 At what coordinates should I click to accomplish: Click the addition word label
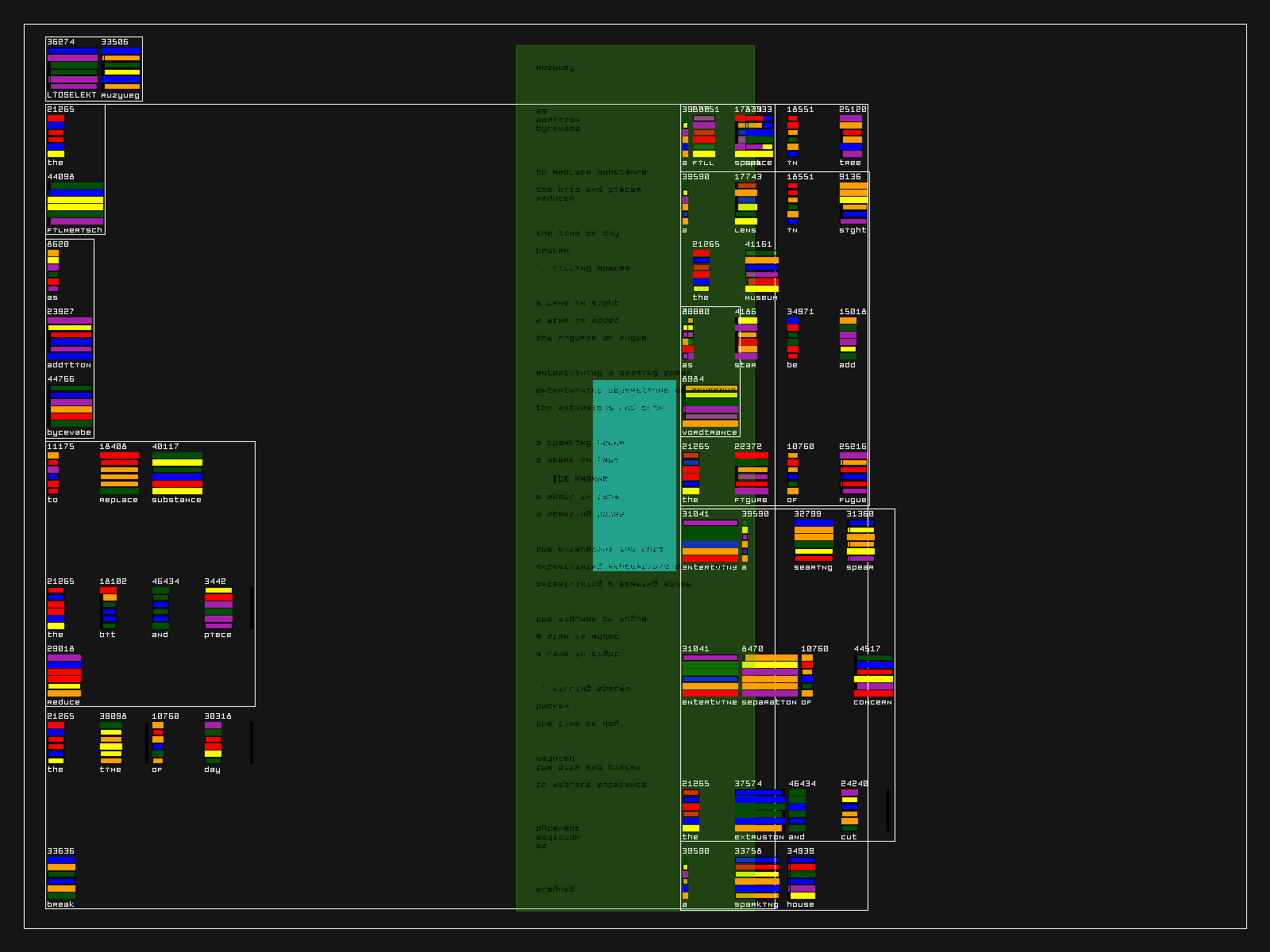click(69, 365)
